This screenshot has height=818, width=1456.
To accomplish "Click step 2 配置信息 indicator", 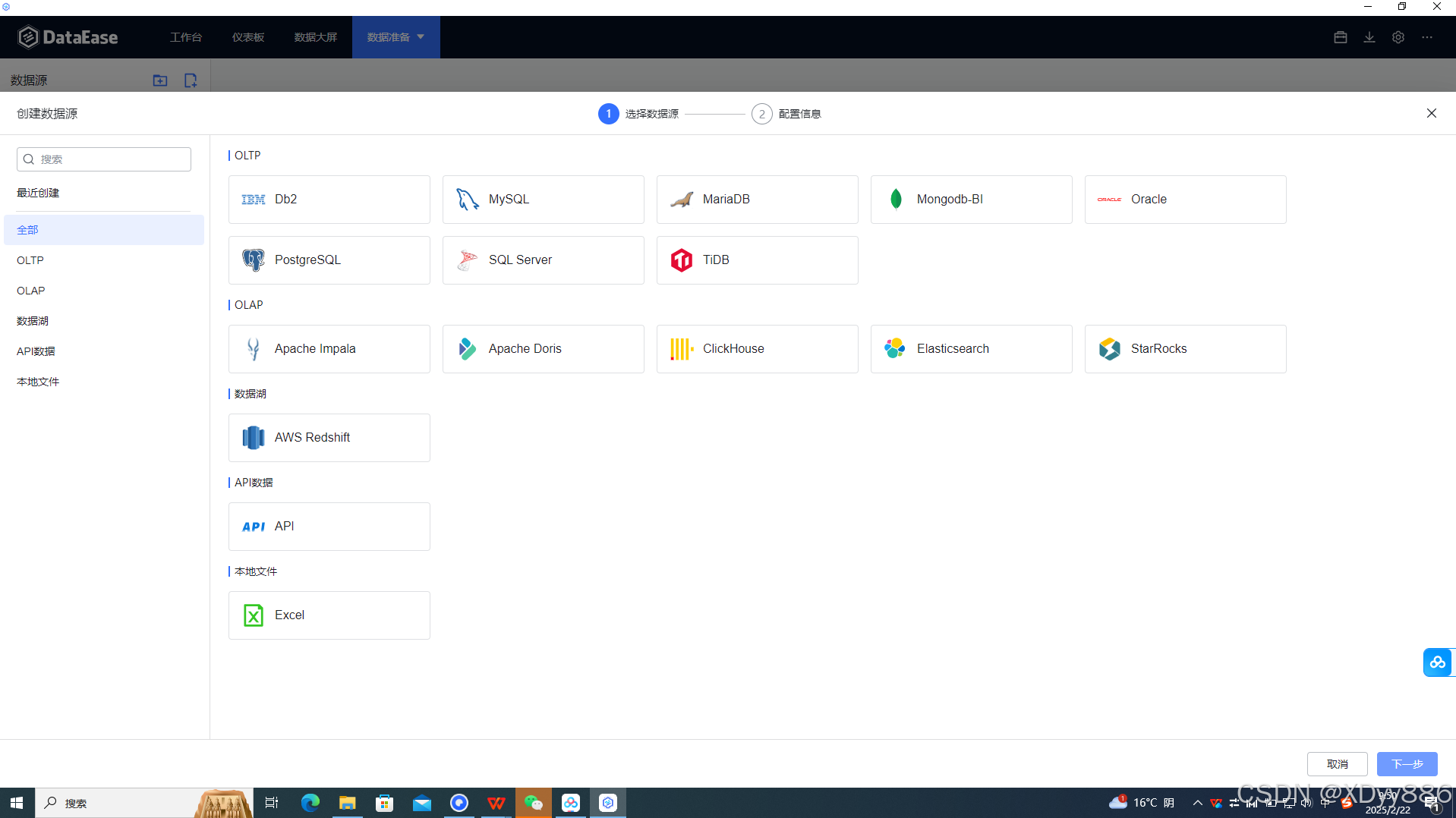I will coord(786,114).
